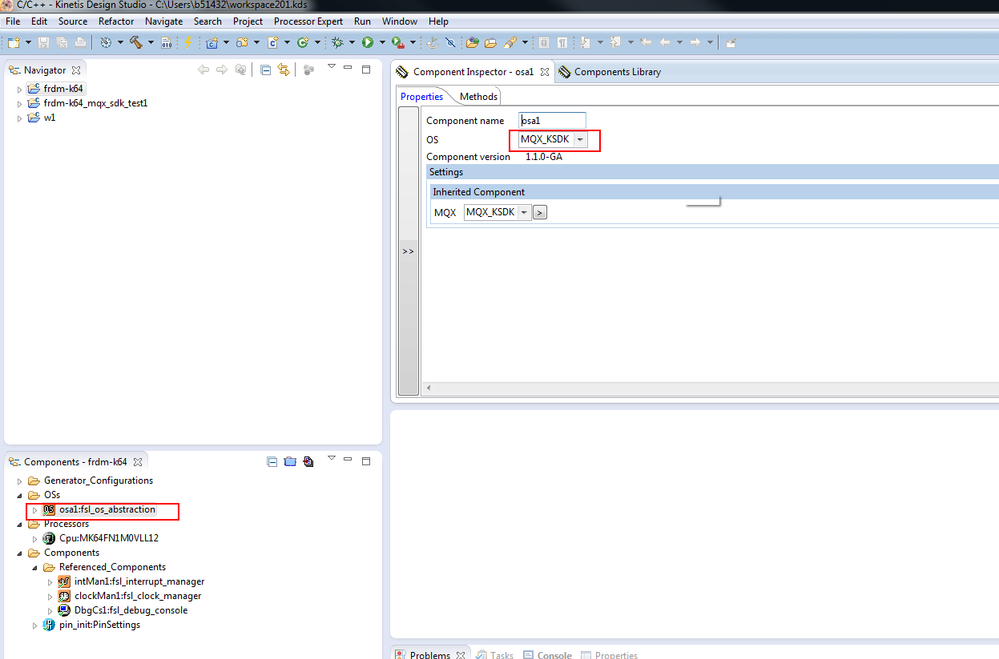999x659 pixels.
Task: Expand the frdm-k64_mqx_sdk_test1 project
Action: click(x=19, y=104)
